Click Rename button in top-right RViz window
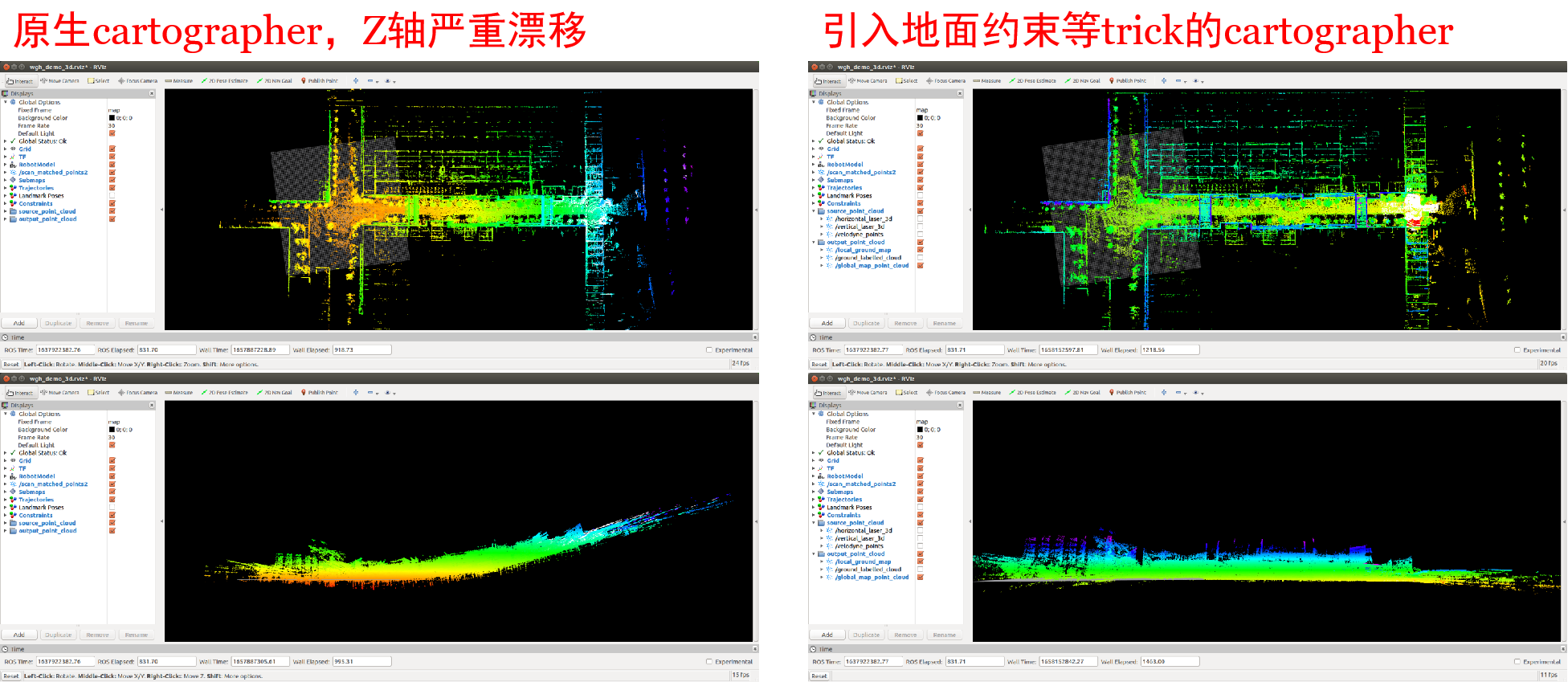Screen dimensions: 1568x682 pos(945,323)
